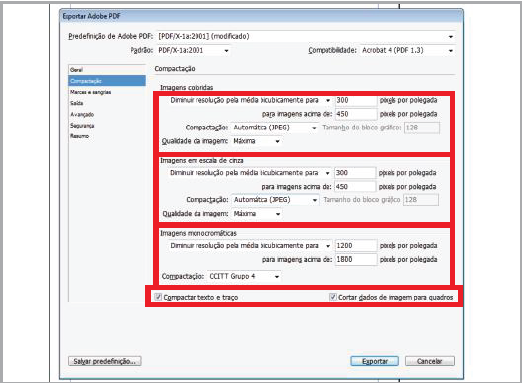
Task: Show the Resumo section
Action: [x=79, y=136]
